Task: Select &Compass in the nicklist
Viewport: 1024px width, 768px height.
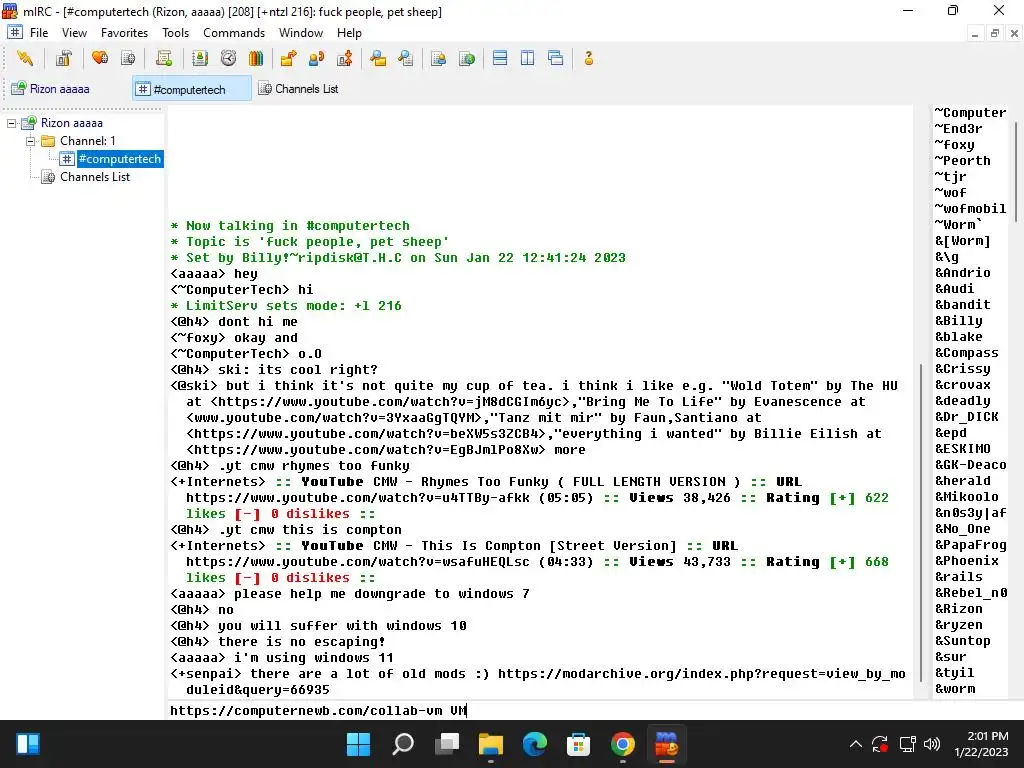Action: click(966, 353)
